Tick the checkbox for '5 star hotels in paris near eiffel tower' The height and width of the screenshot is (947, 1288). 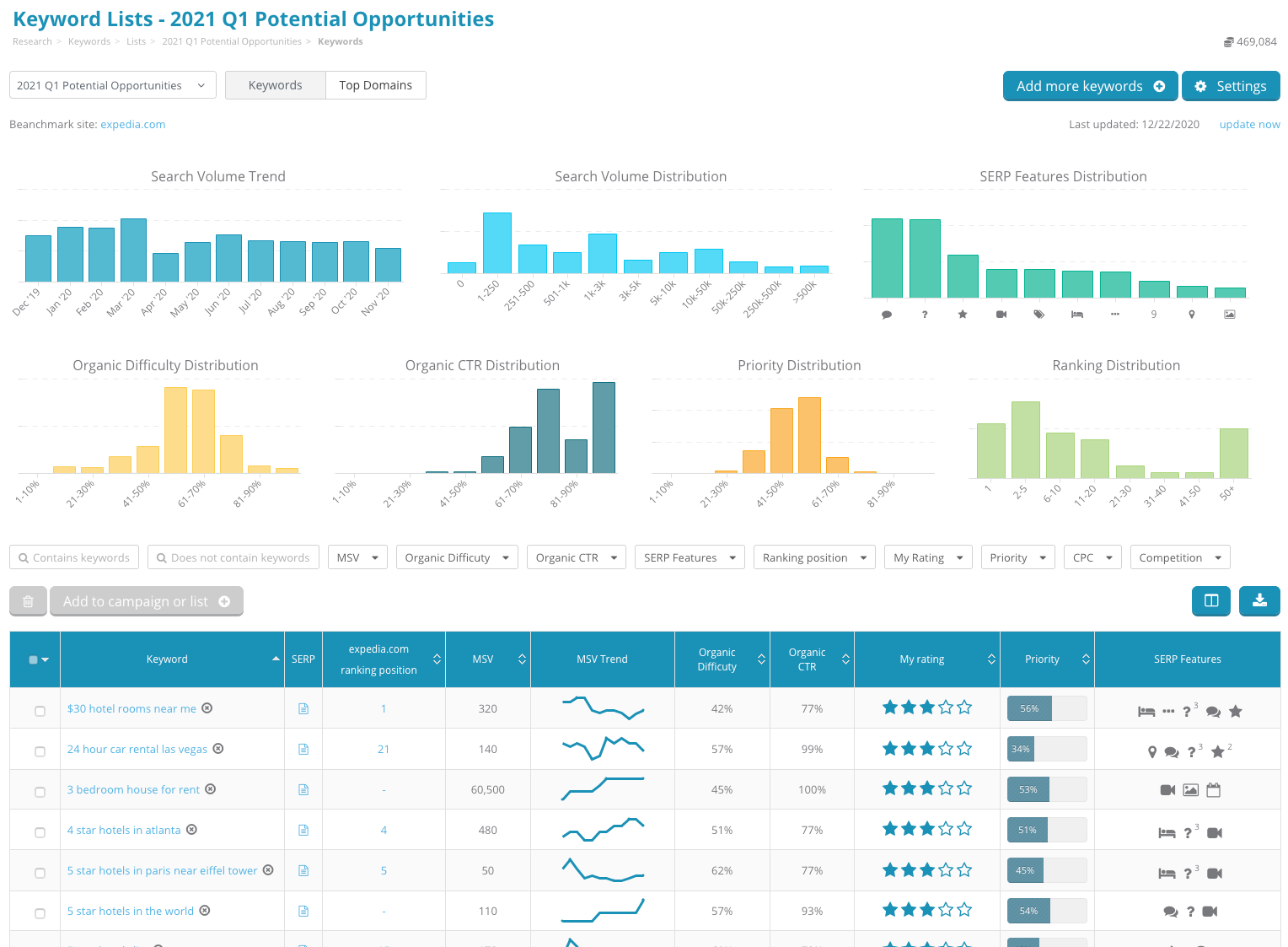point(40,873)
